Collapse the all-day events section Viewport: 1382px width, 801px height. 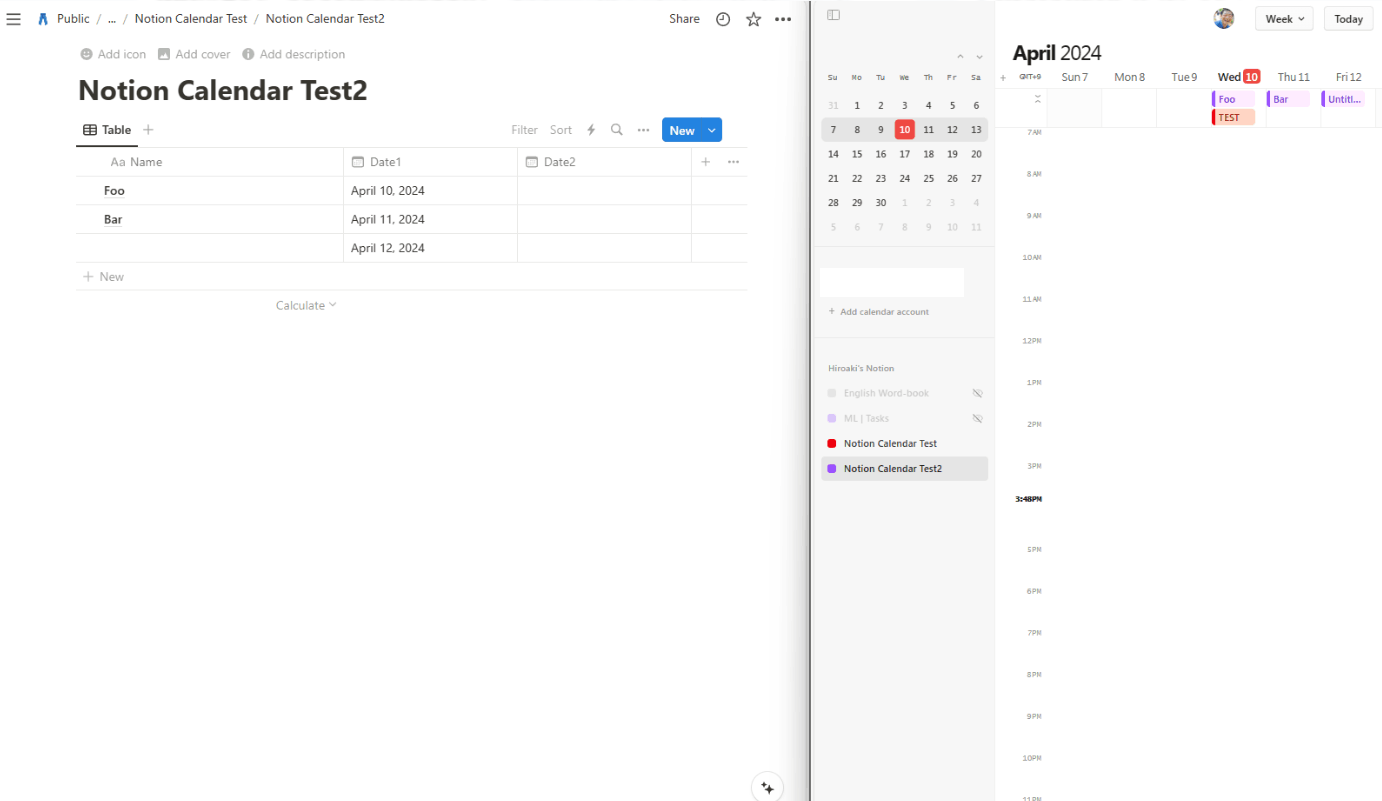tap(1037, 98)
